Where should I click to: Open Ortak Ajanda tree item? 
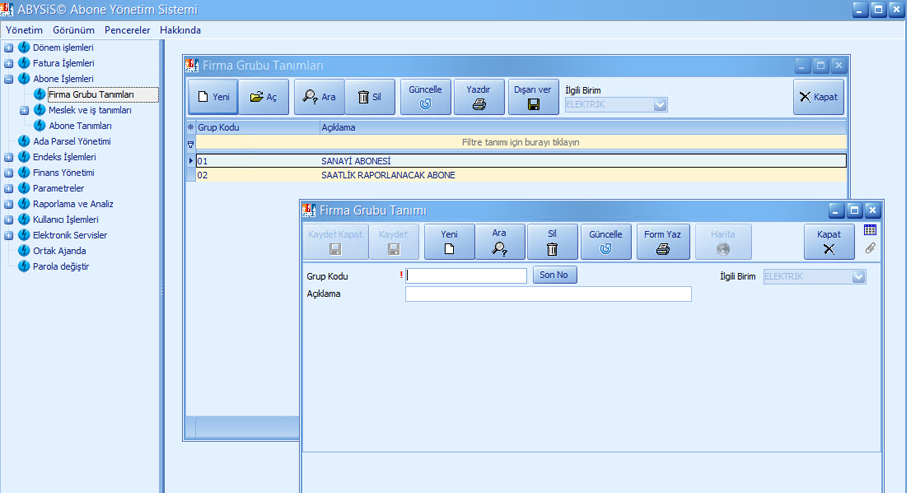point(60,251)
